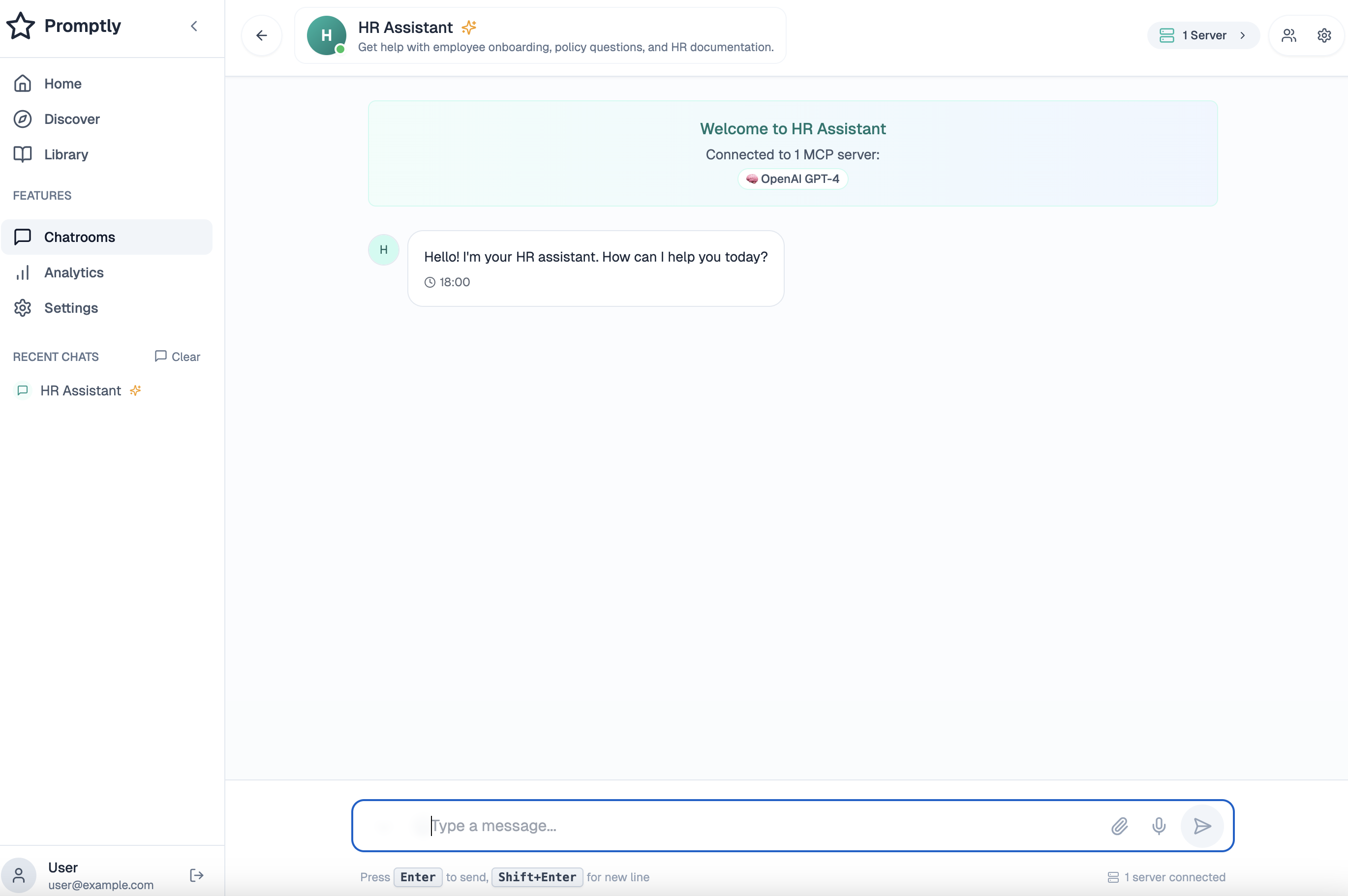Start voice input with microphone icon
The image size is (1348, 896).
coord(1158,826)
